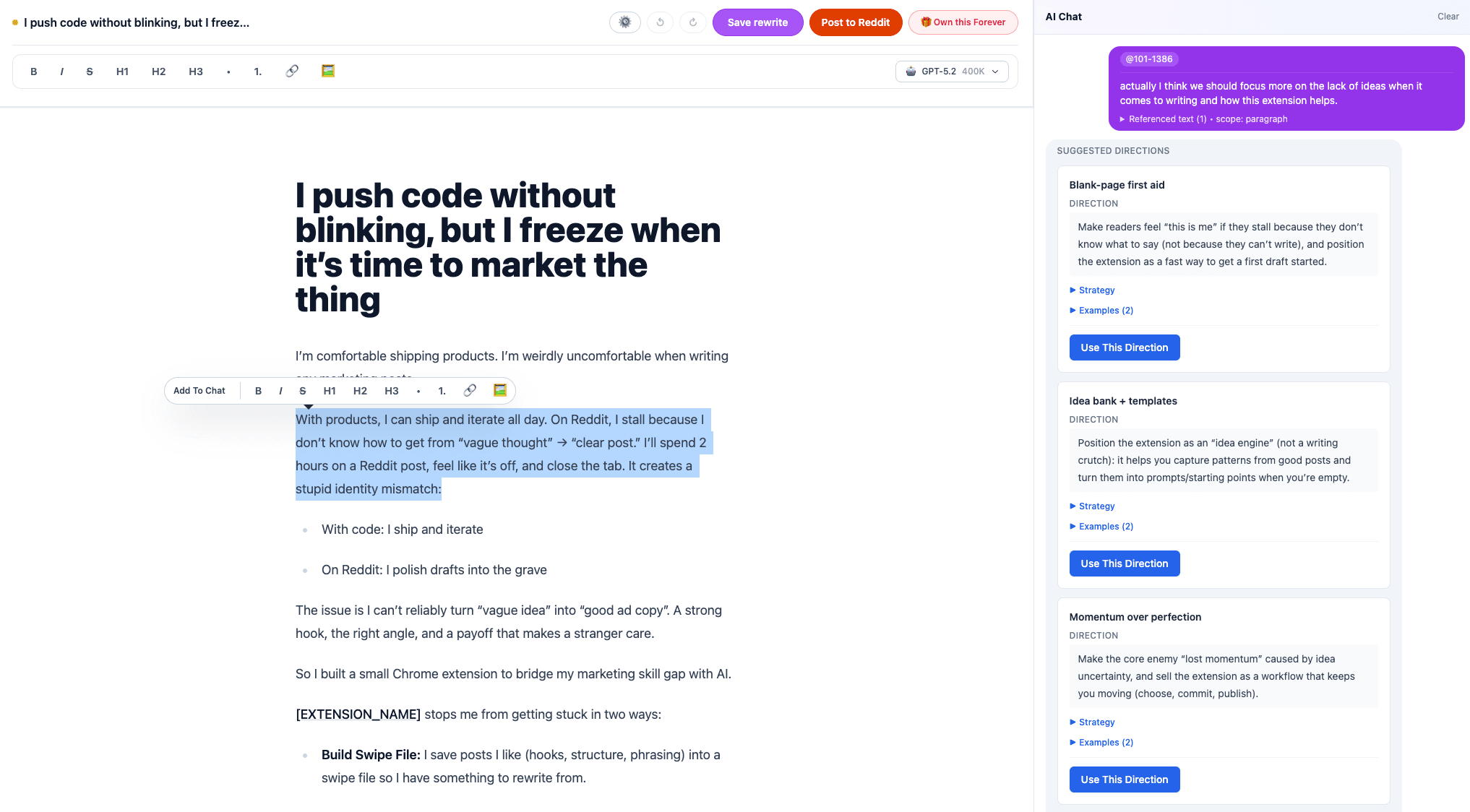Create a numbered list from the toolbar
Viewport: 1470px width, 812px height.
[x=257, y=72]
